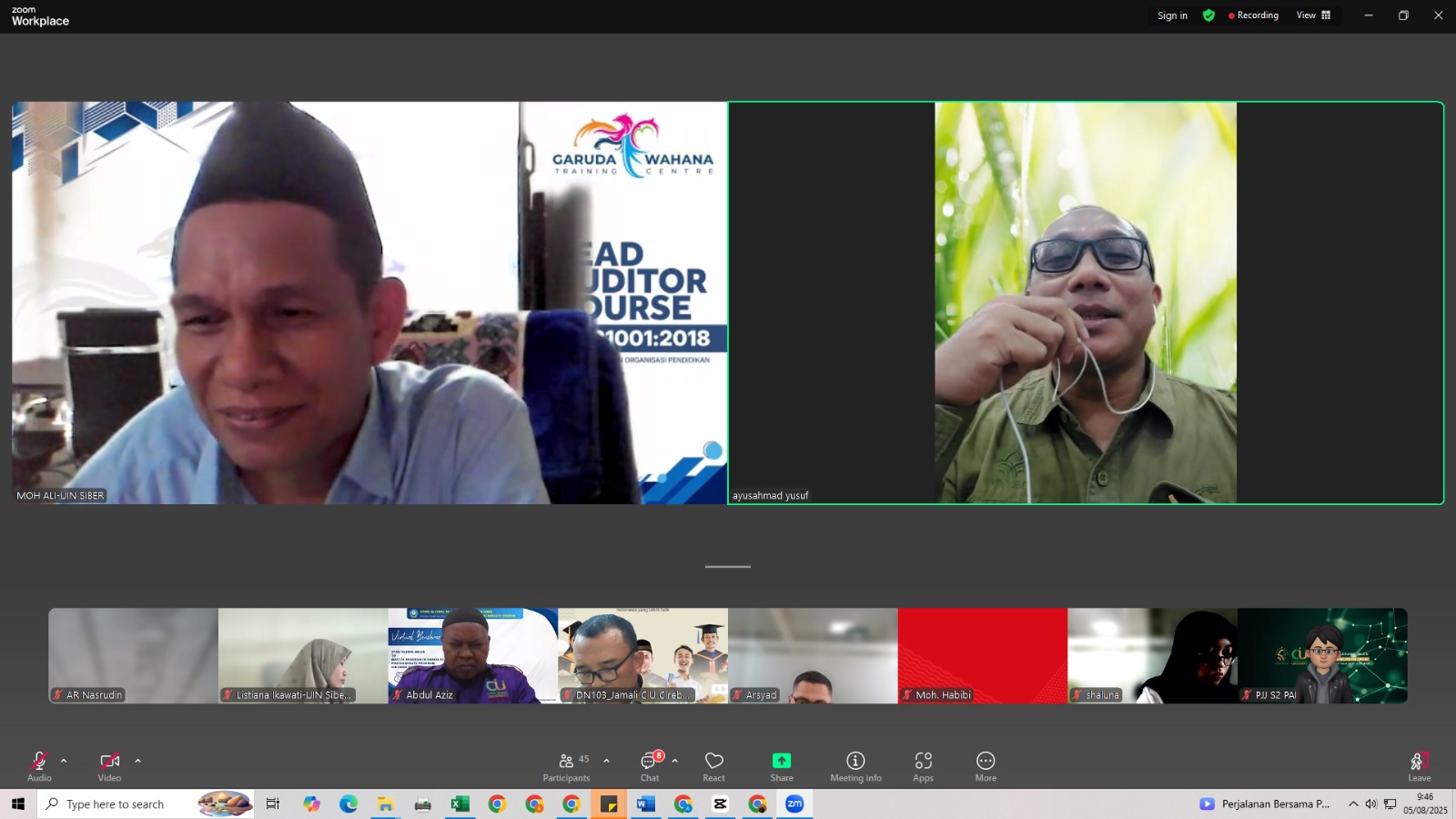
Task: Expand audio settings arrow next to Audio
Action: coord(64,761)
